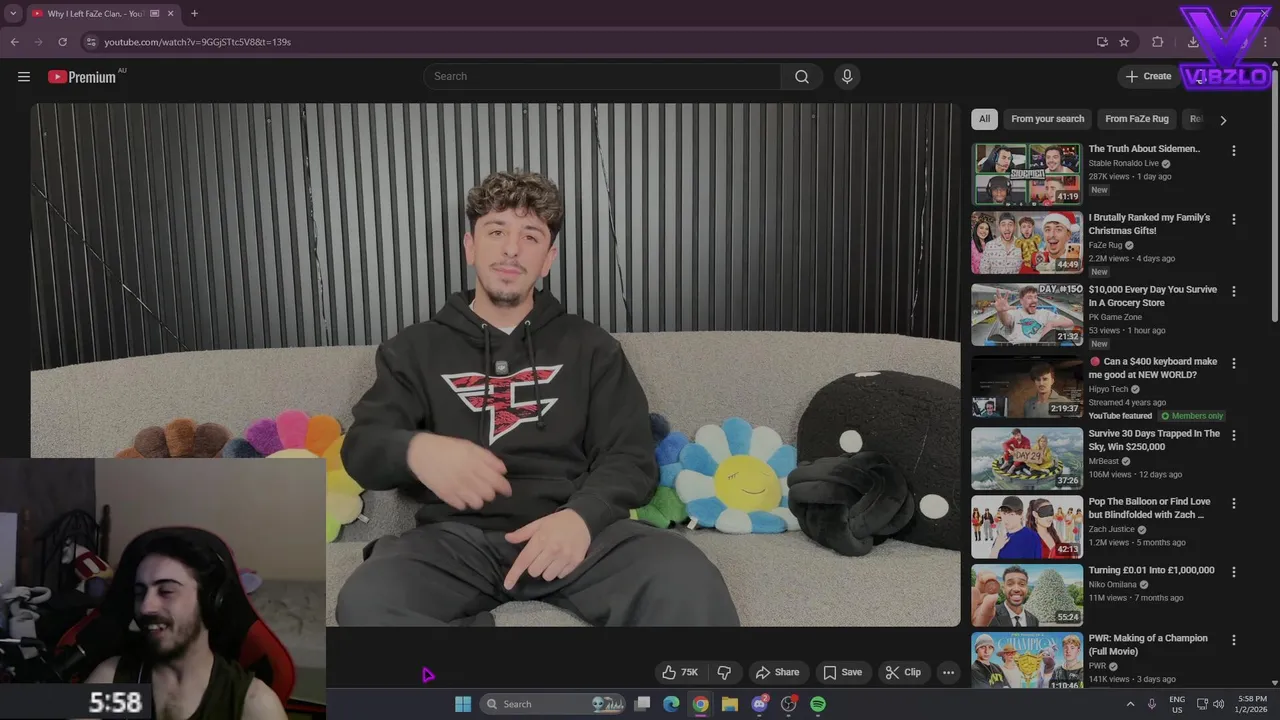Open options for Christmas Gifts video
1280x720 pixels.
pos(1233,219)
